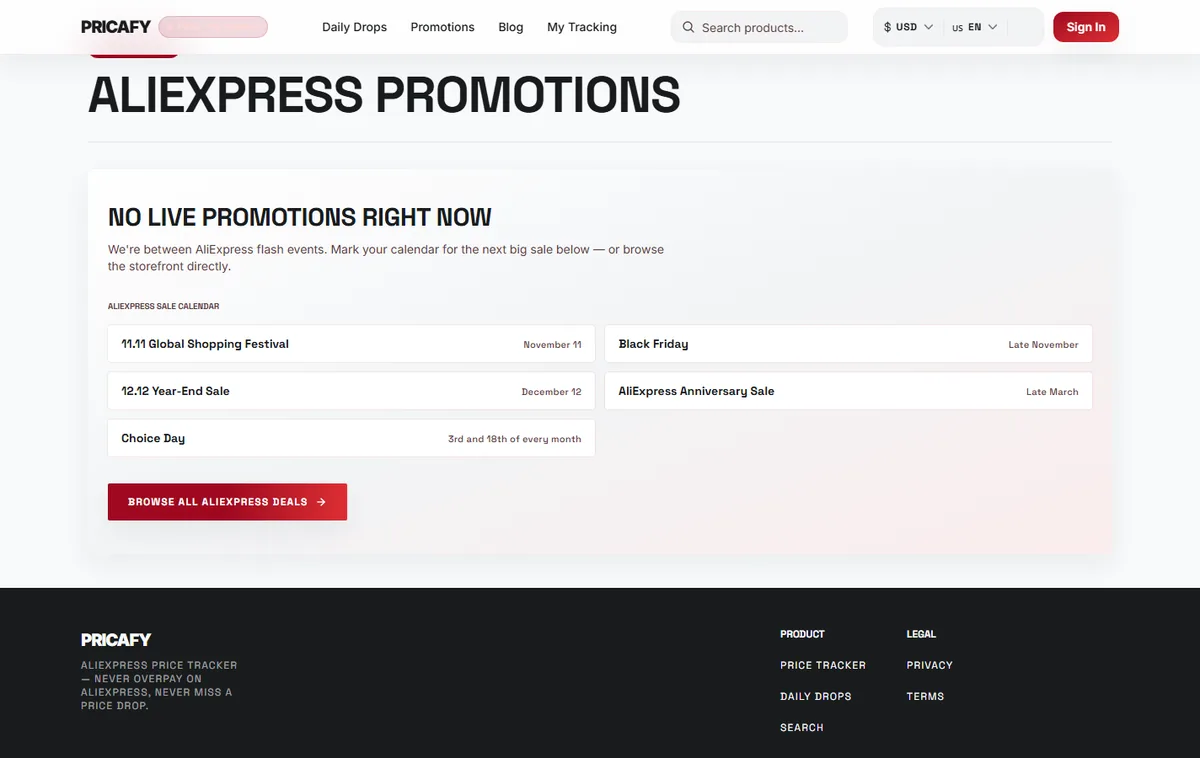Select the Choice Day calendar row
Viewport: 1200px width, 758px height.
(351, 438)
